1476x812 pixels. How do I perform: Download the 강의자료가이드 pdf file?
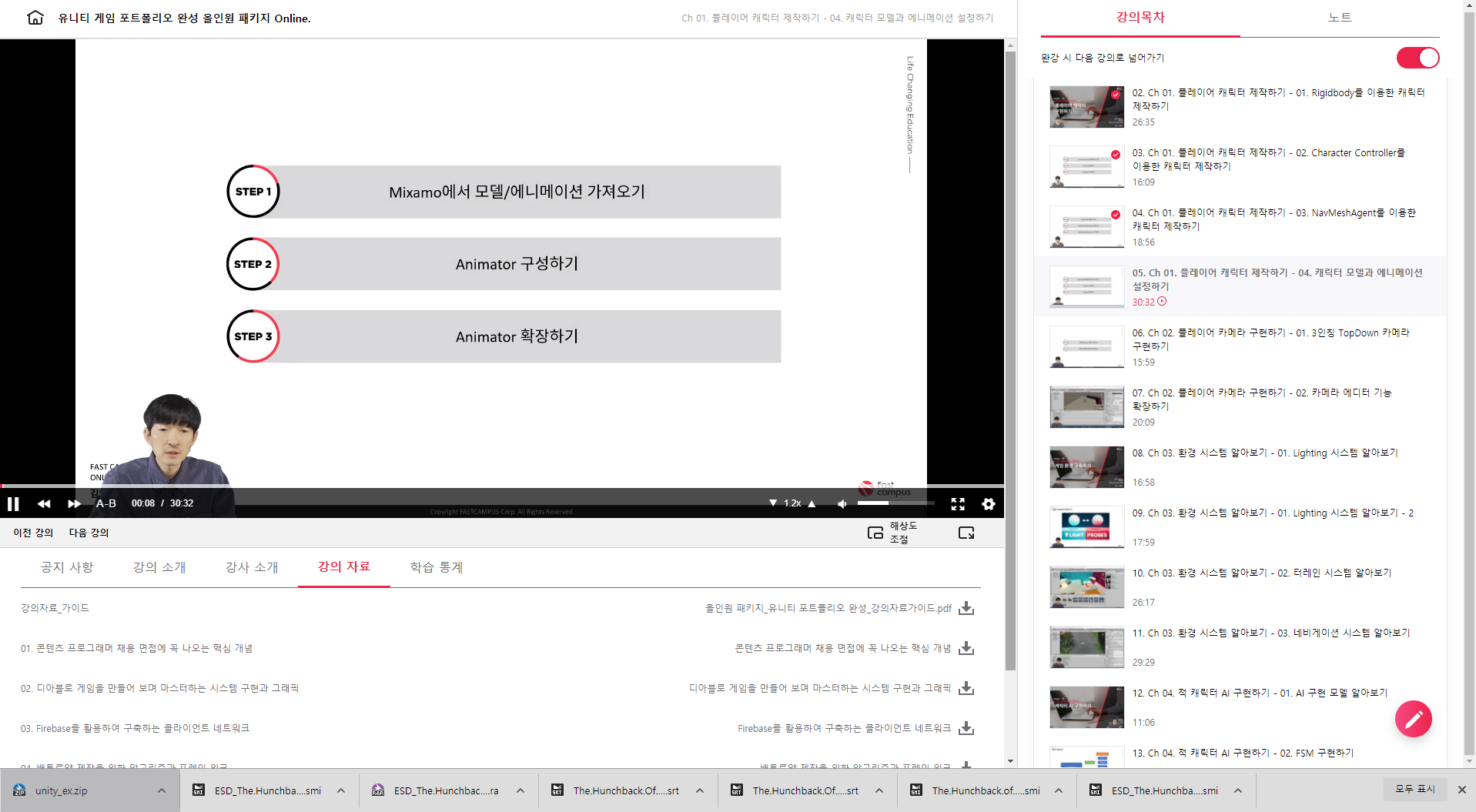(966, 608)
